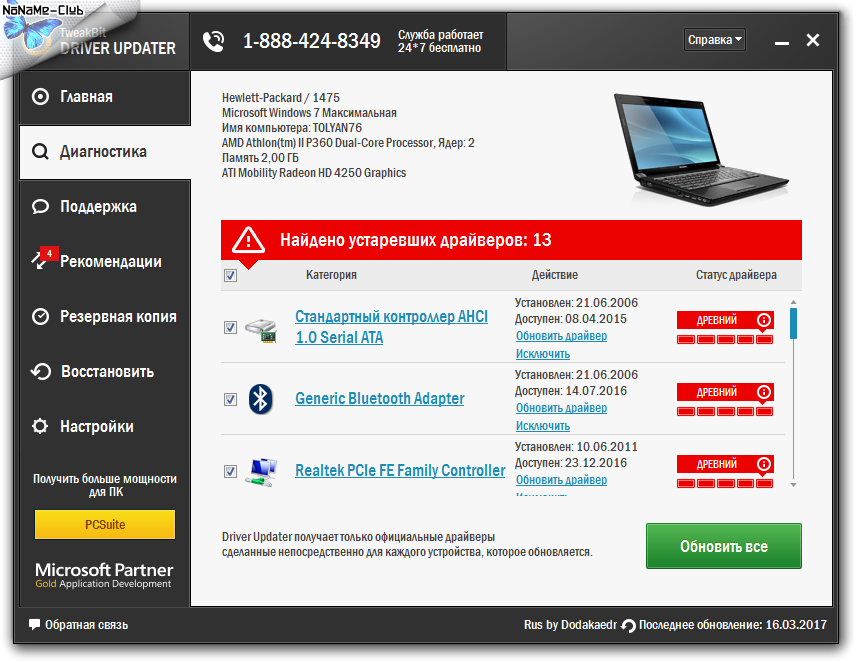
Task: Click the Microsoft Partner logo
Action: pos(104,576)
